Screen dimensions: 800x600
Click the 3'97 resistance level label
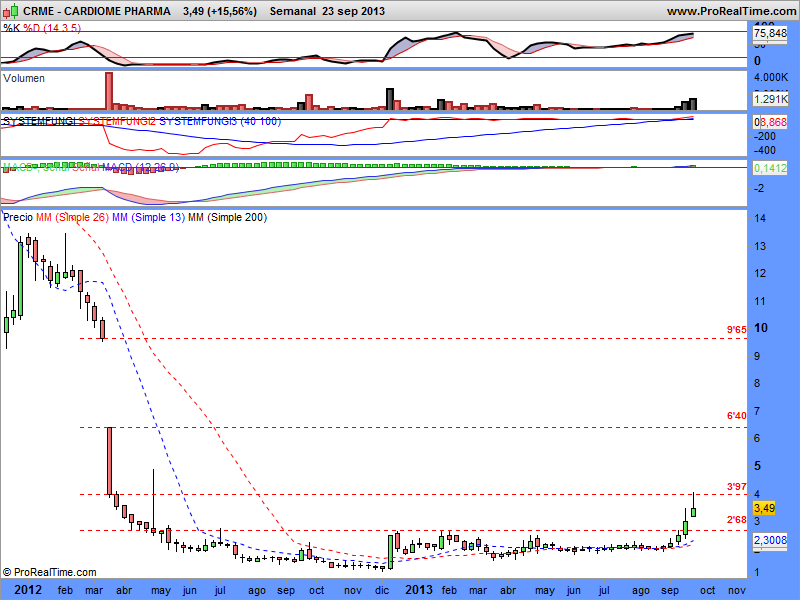coord(737,487)
